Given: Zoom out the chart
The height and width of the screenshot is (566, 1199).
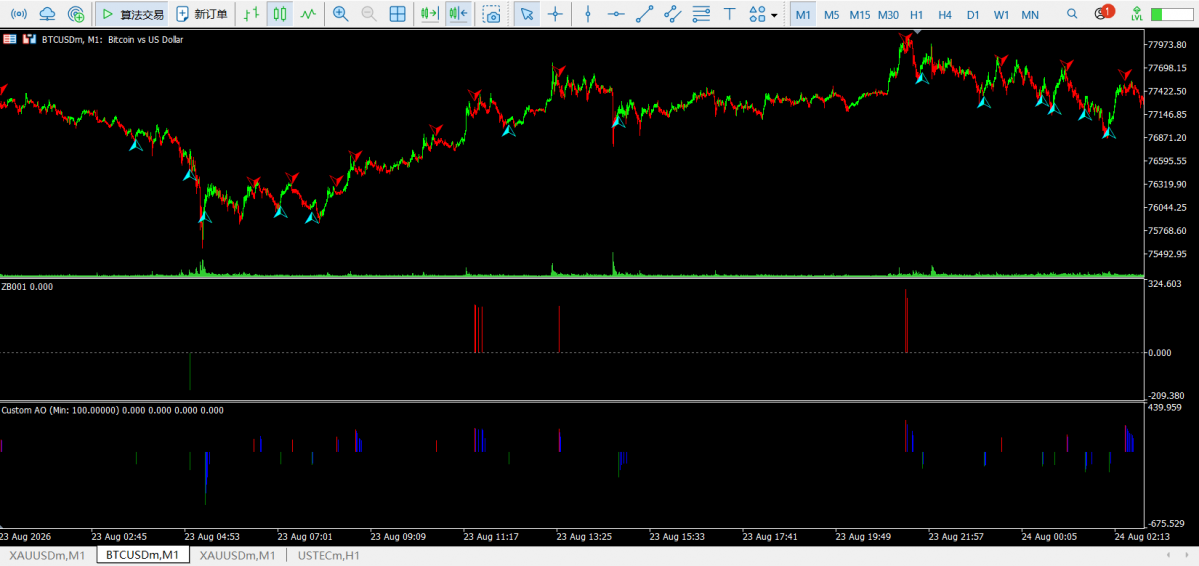Looking at the screenshot, I should pyautogui.click(x=369, y=14).
